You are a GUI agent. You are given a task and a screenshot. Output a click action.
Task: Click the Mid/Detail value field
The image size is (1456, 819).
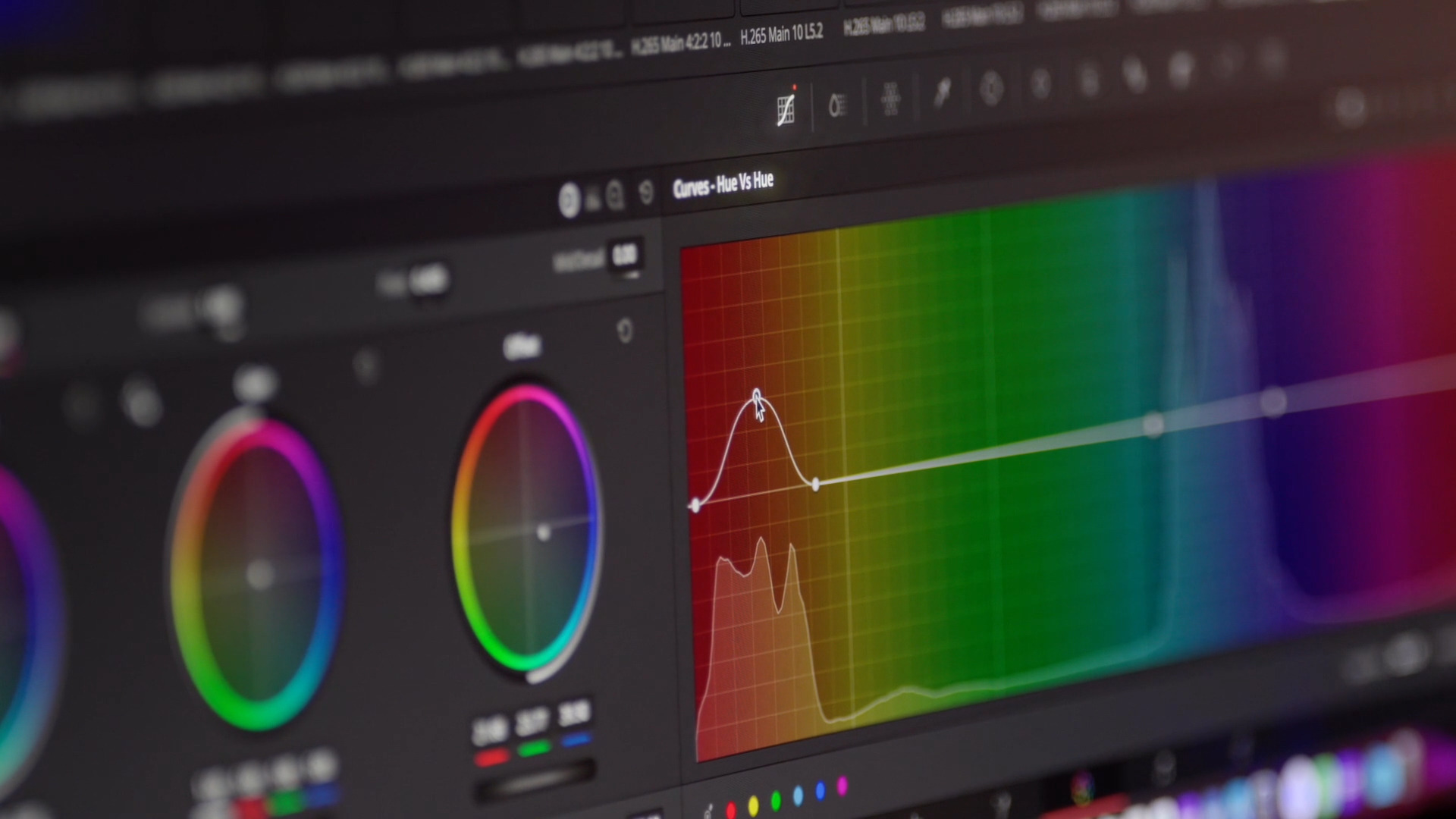click(624, 256)
